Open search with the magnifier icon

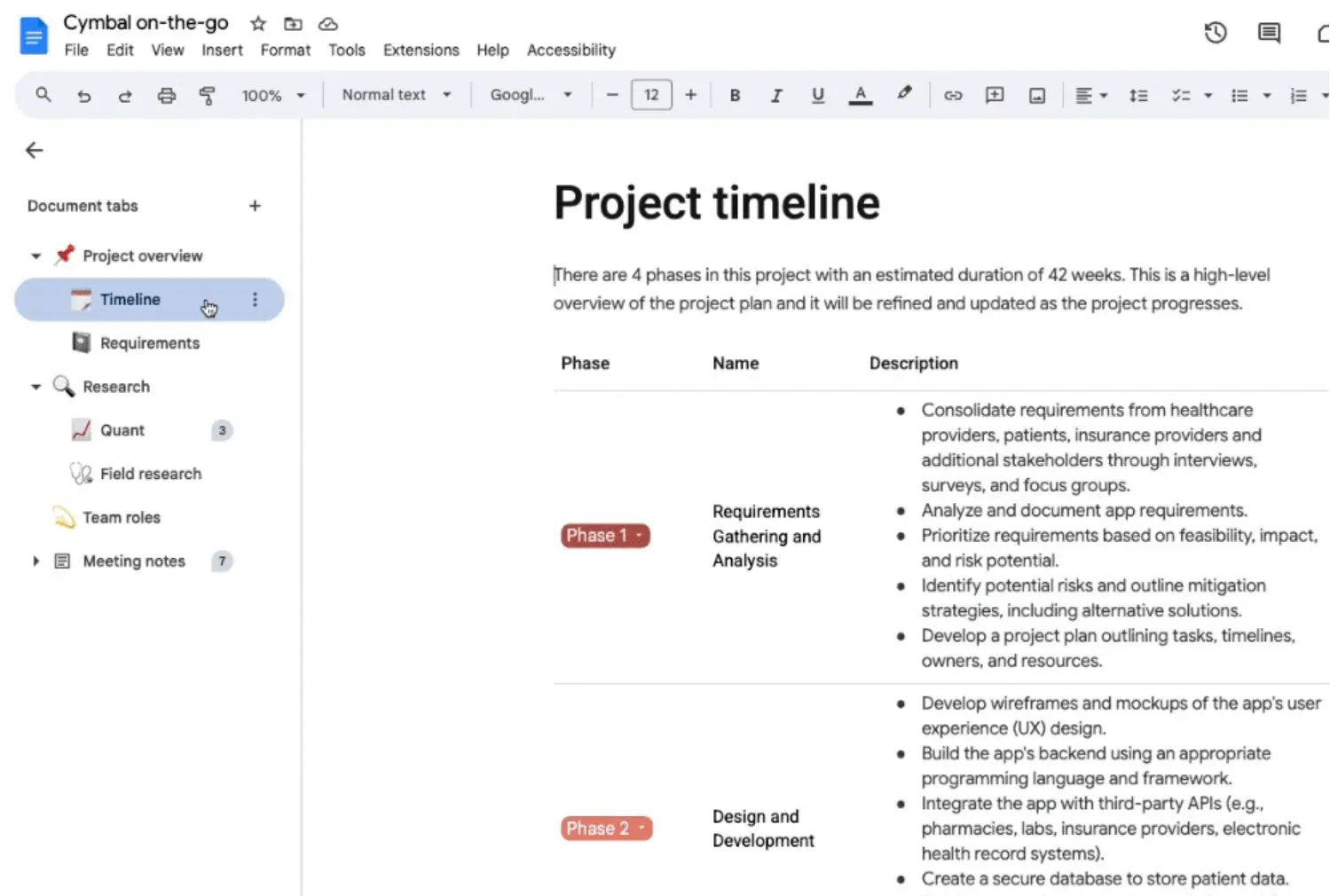(x=43, y=95)
